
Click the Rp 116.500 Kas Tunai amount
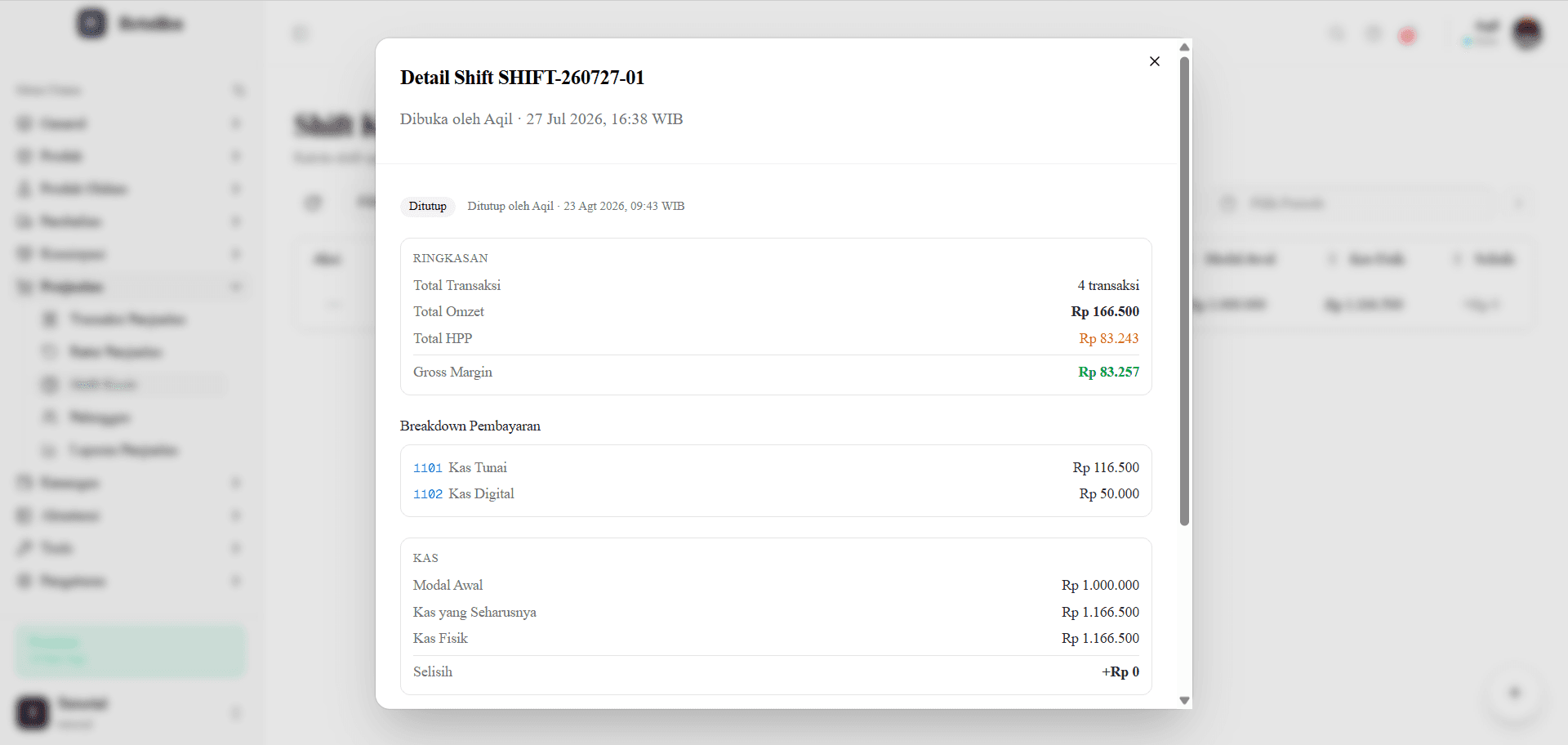coord(1106,467)
